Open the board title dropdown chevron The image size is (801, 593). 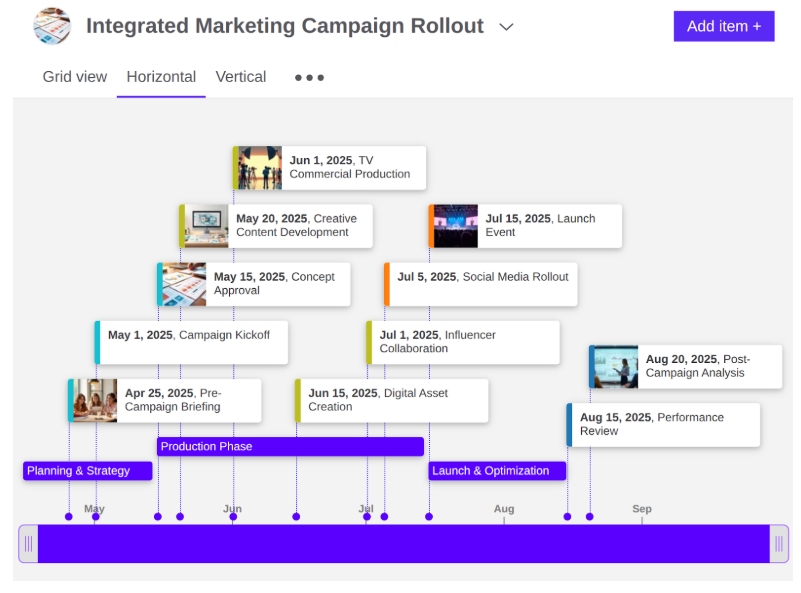pos(506,27)
